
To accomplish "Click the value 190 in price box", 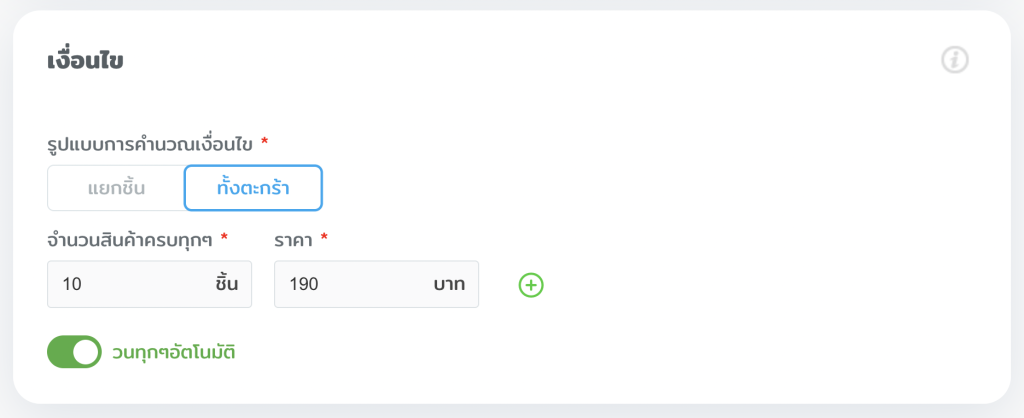I will click(x=303, y=284).
